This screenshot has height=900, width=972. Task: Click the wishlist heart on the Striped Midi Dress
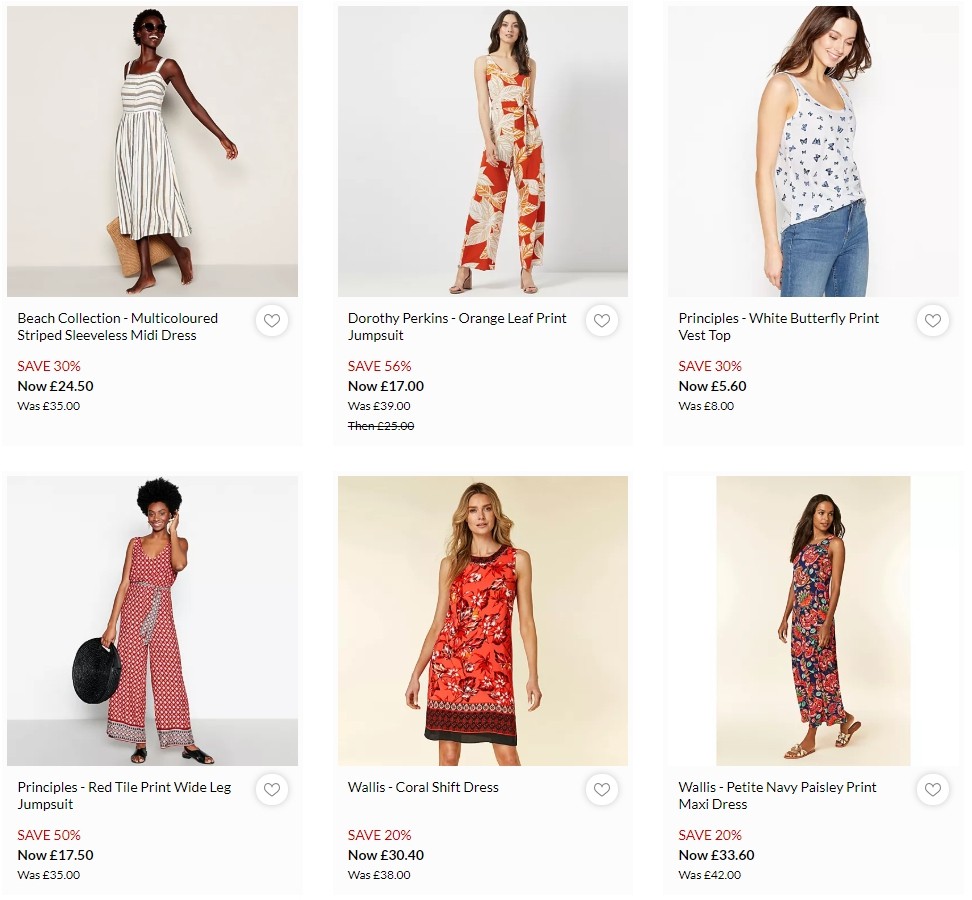click(271, 321)
